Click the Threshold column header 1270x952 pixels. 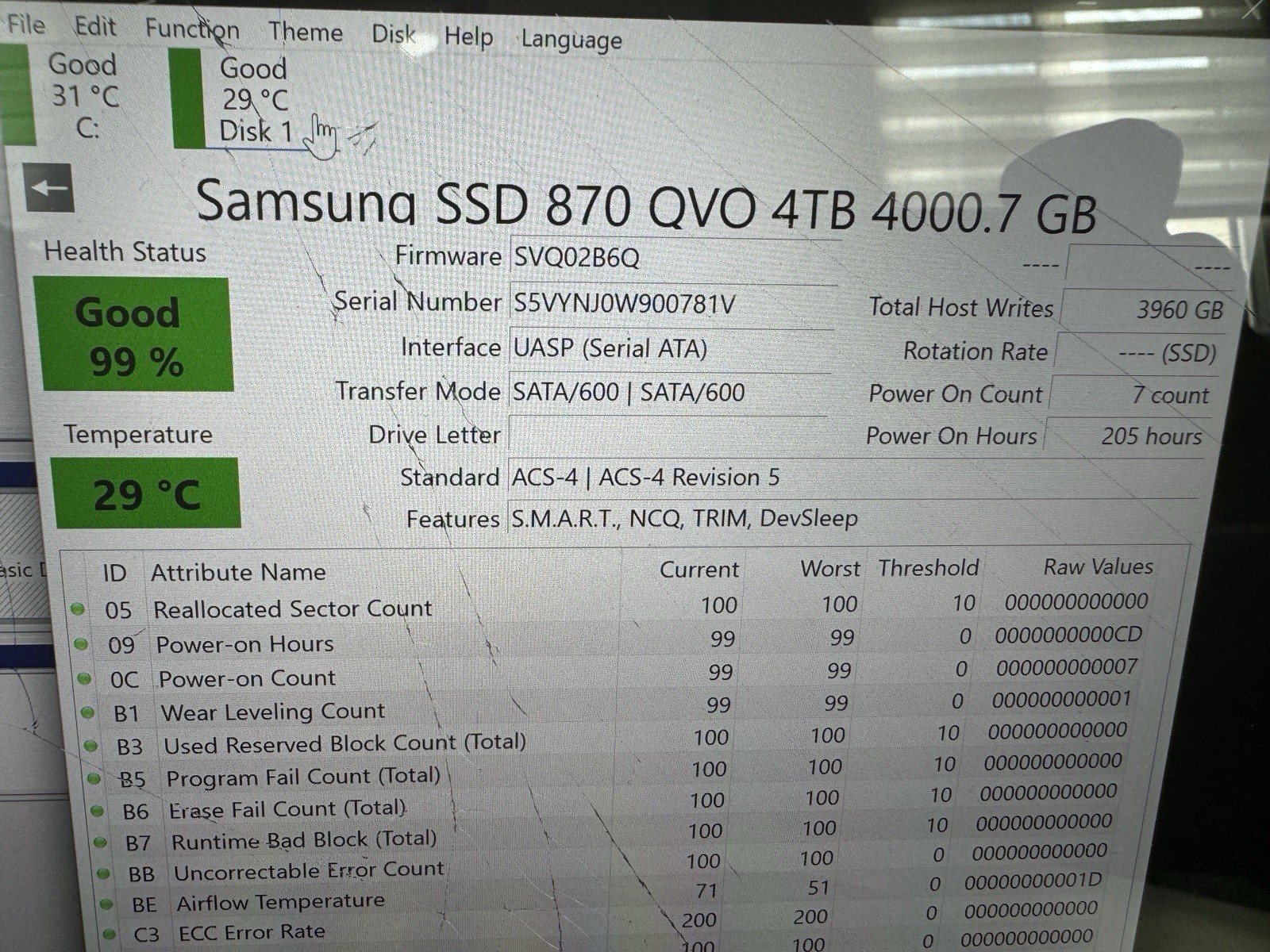[928, 568]
